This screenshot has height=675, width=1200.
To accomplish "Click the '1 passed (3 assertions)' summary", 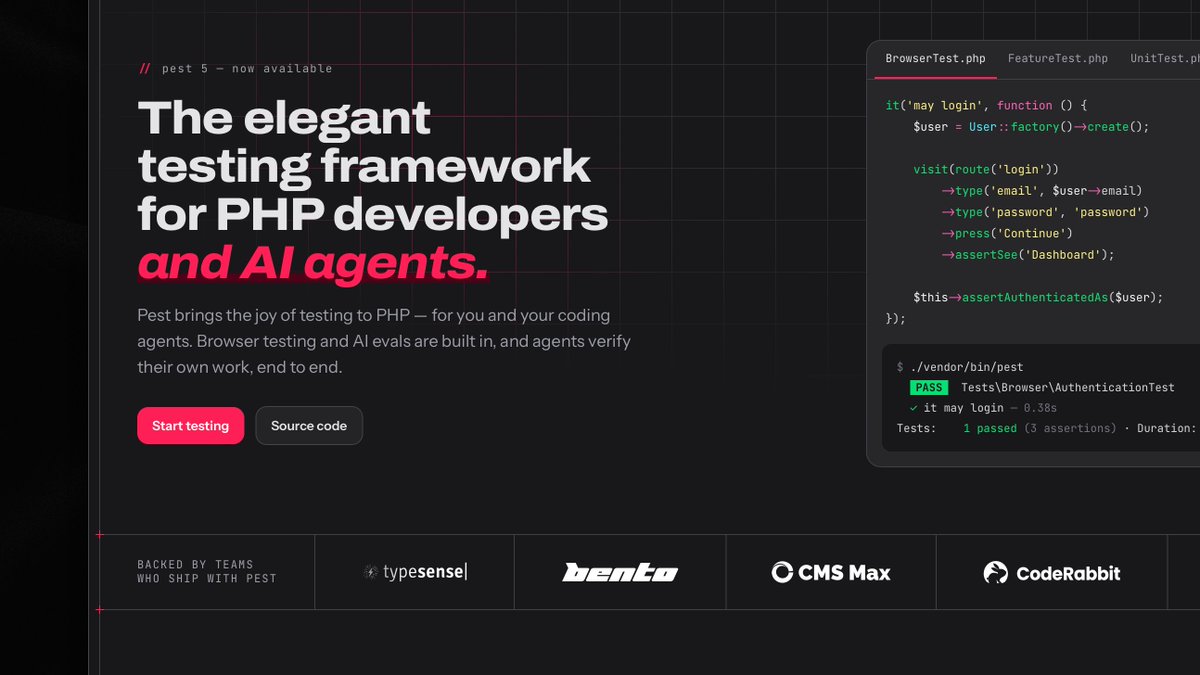I will click(x=1039, y=428).
